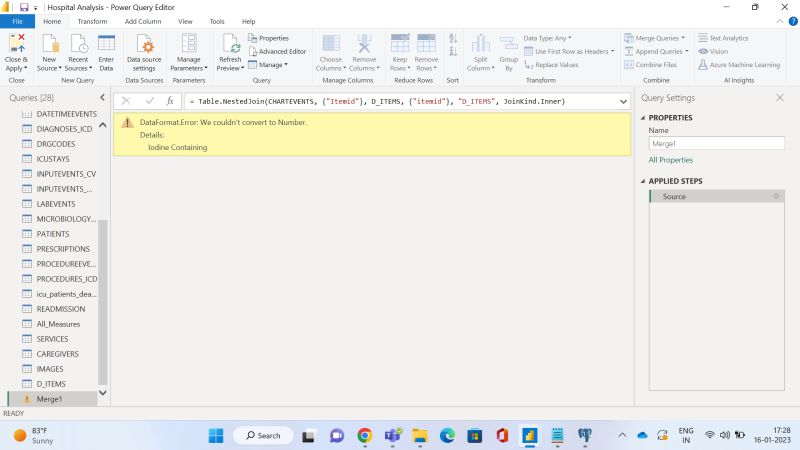The image size is (800, 450).
Task: Collapse the APPLIED STEPS section
Action: (643, 181)
